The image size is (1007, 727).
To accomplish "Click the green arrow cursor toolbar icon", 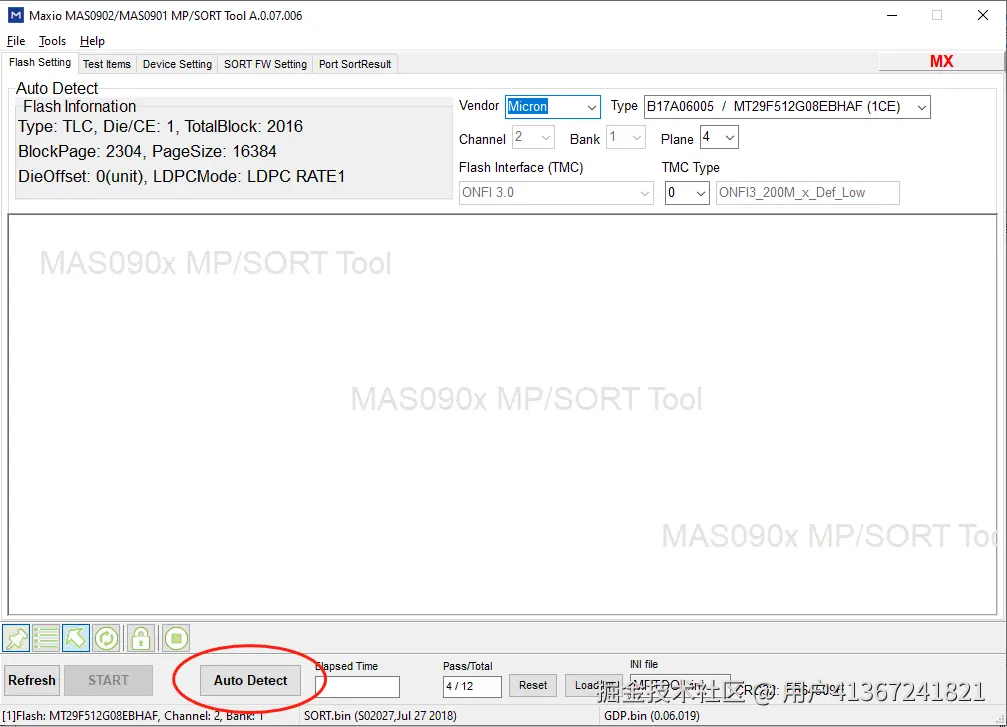I will coord(76,638).
